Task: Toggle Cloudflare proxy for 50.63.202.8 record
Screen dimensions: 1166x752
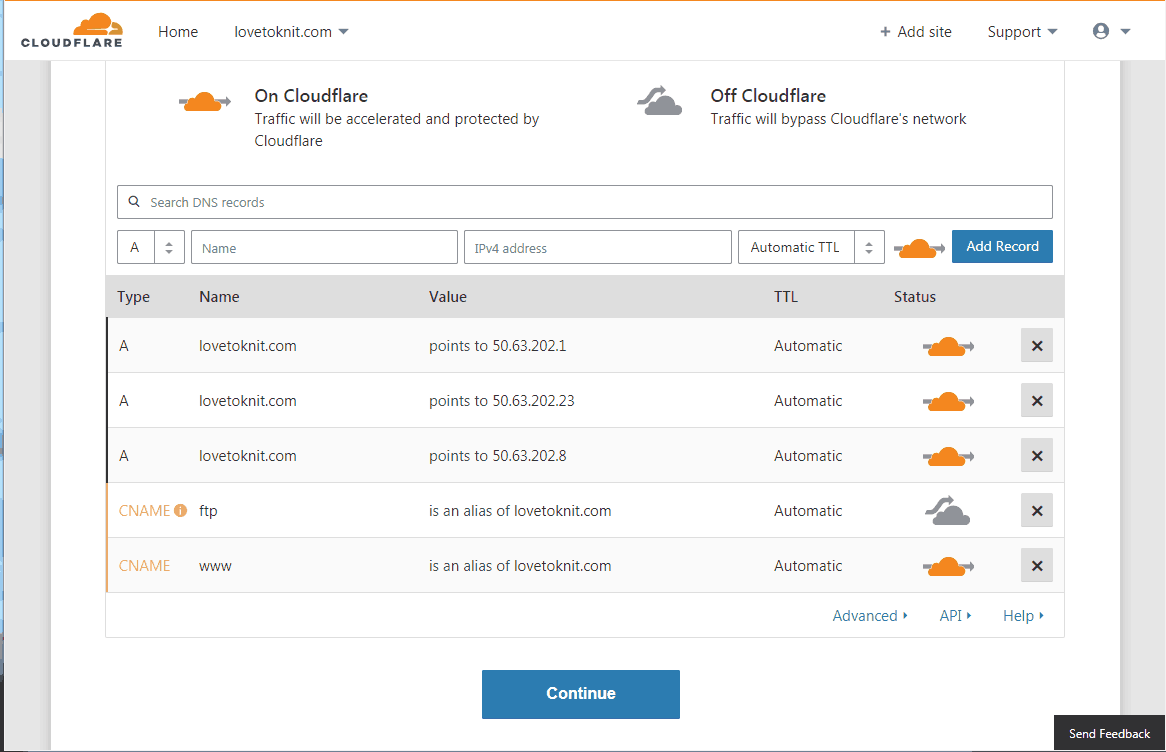Action: tap(948, 456)
